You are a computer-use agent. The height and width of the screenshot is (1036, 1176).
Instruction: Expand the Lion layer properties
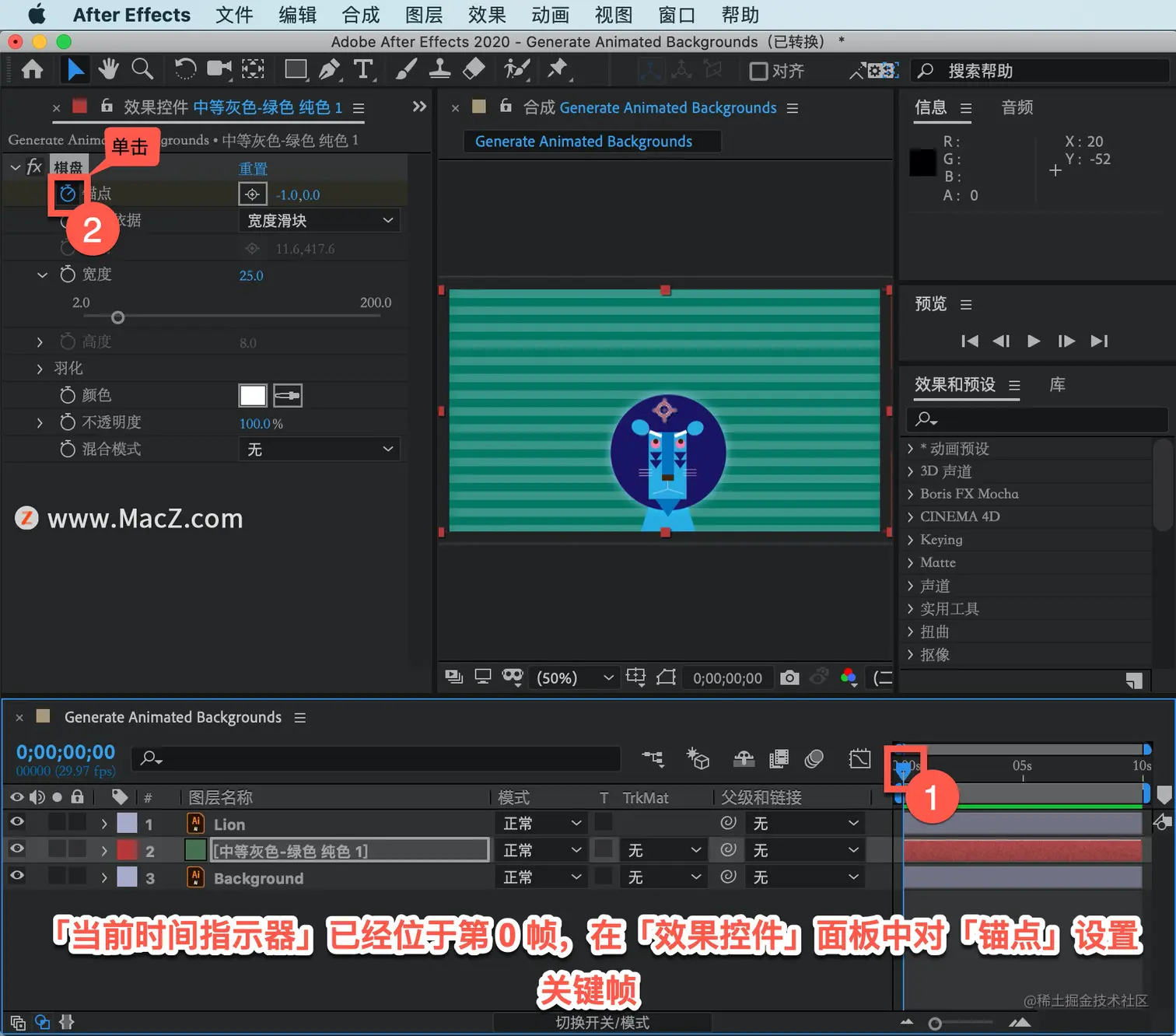click(104, 824)
